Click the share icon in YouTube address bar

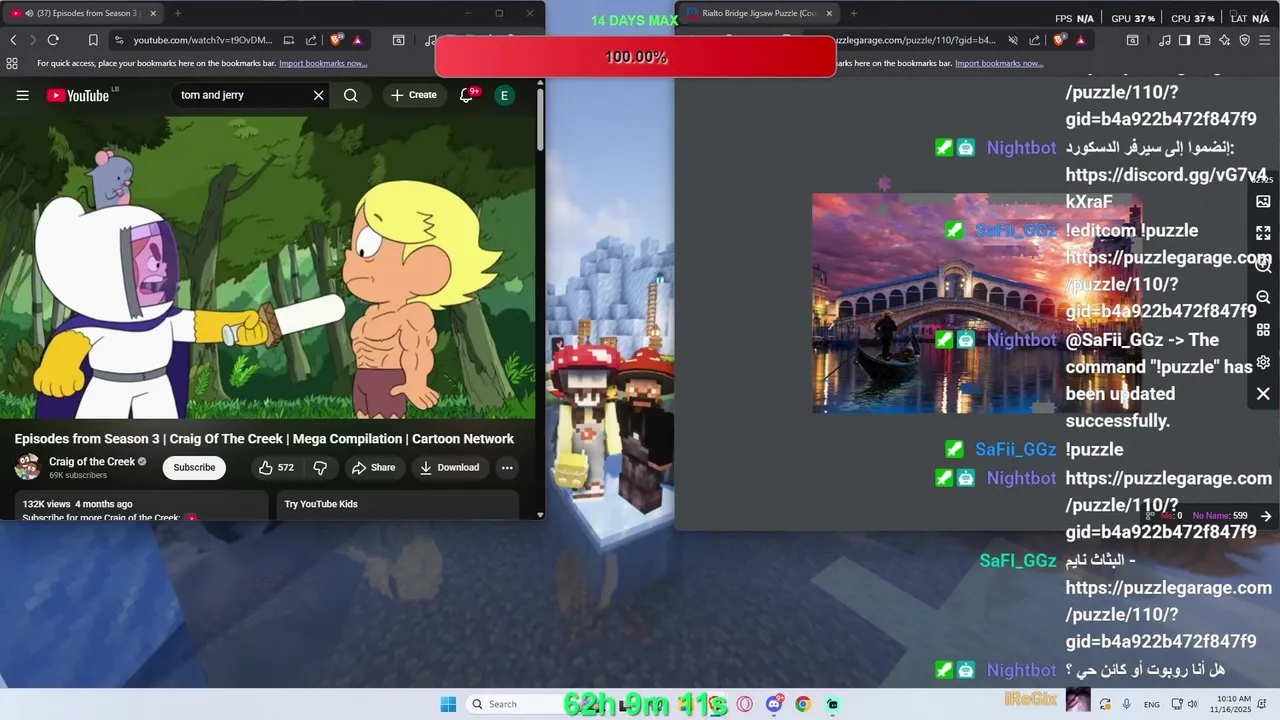point(311,40)
